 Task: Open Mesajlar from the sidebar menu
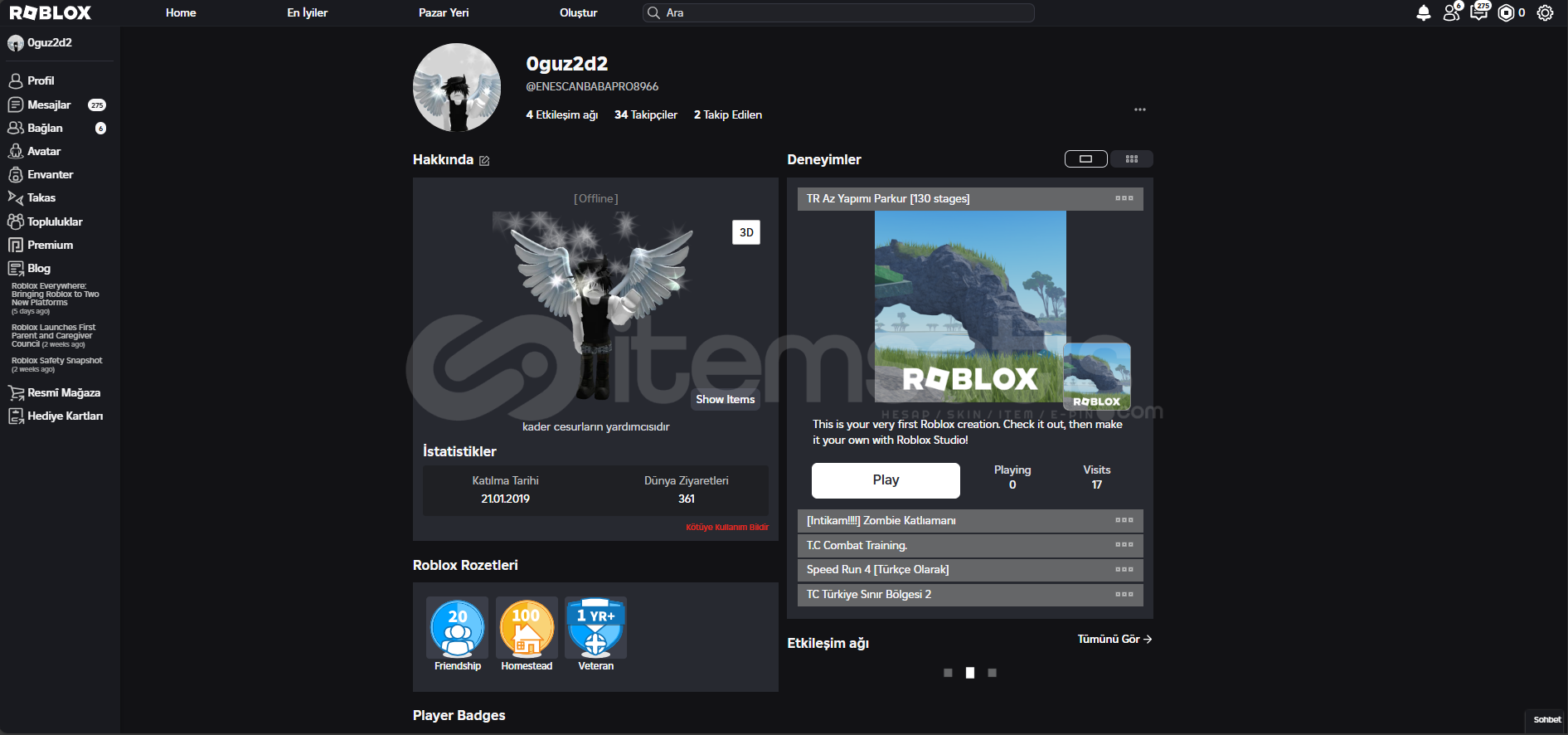pyautogui.click(x=49, y=105)
